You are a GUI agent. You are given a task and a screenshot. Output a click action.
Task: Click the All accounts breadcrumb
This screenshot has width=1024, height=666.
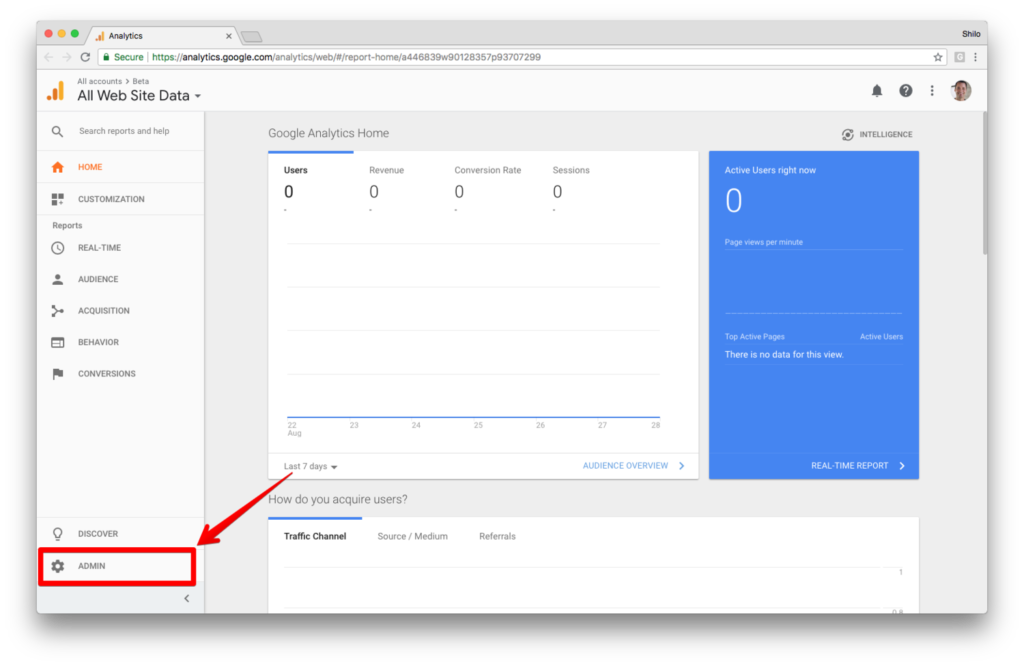coord(99,82)
